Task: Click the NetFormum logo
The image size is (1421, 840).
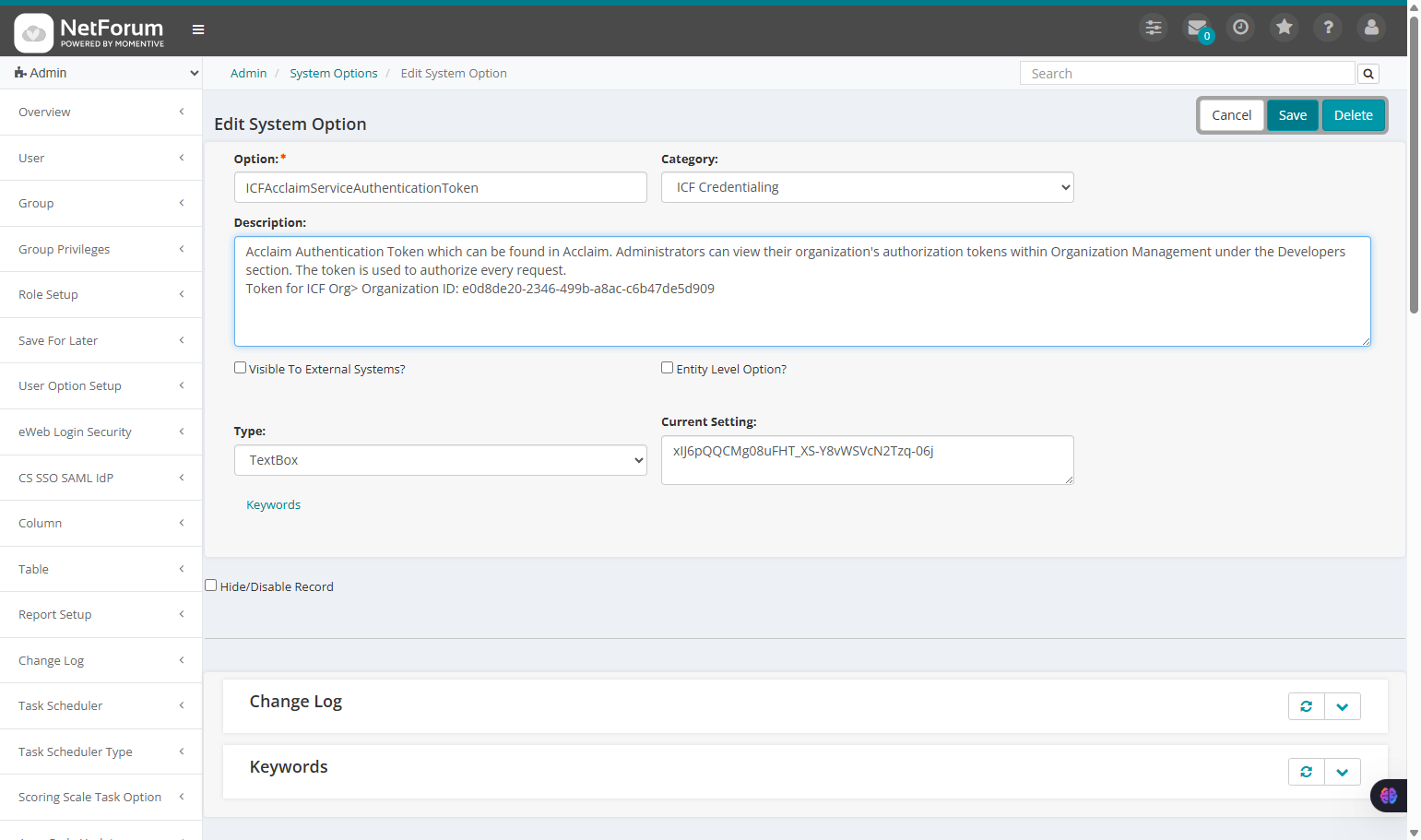Action: (89, 32)
